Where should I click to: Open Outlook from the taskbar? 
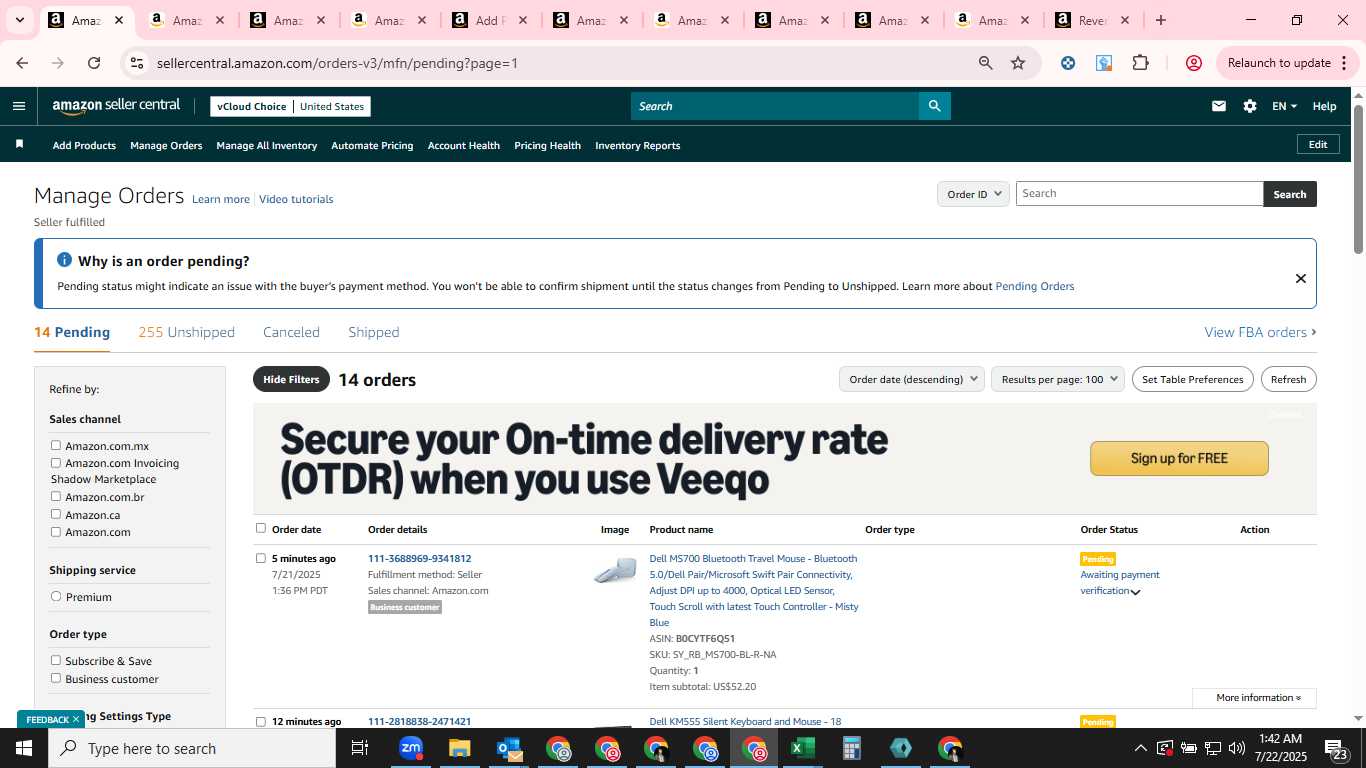pyautogui.click(x=509, y=748)
